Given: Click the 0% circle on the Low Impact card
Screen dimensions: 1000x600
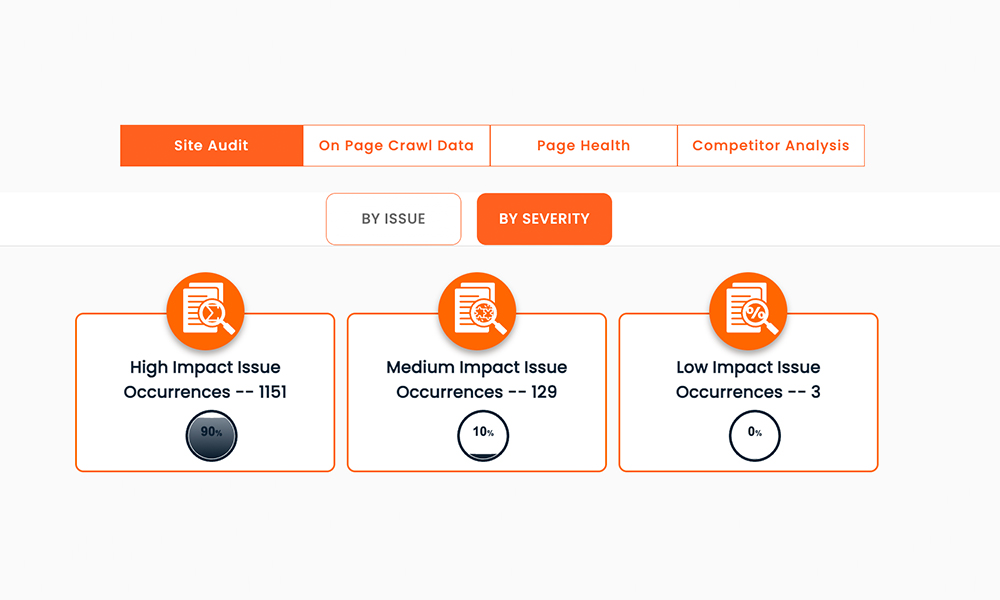Looking at the screenshot, I should pyautogui.click(x=754, y=436).
